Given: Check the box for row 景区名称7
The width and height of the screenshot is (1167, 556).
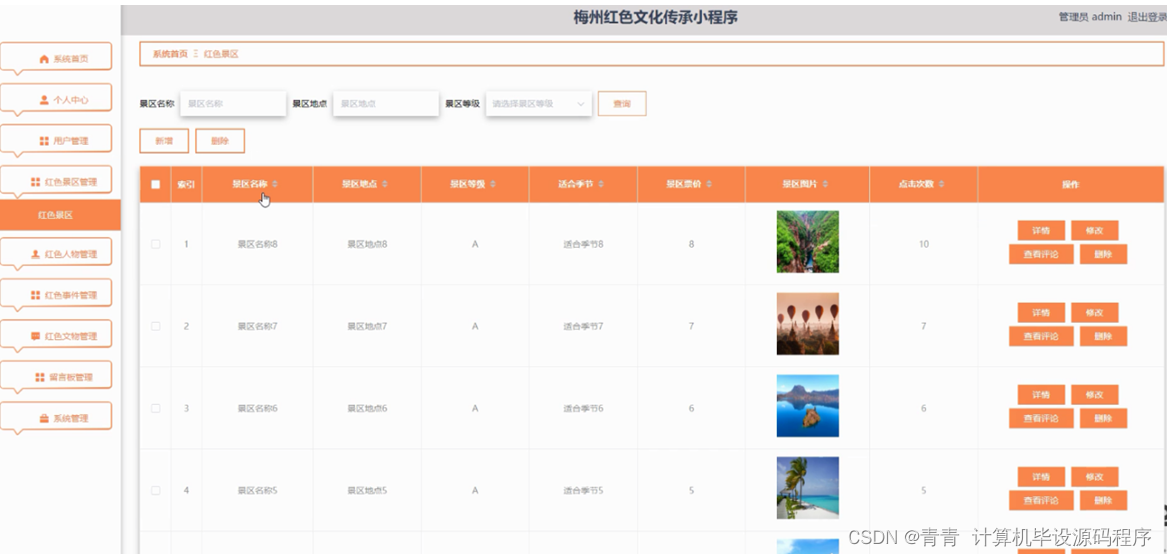Looking at the screenshot, I should (x=156, y=326).
